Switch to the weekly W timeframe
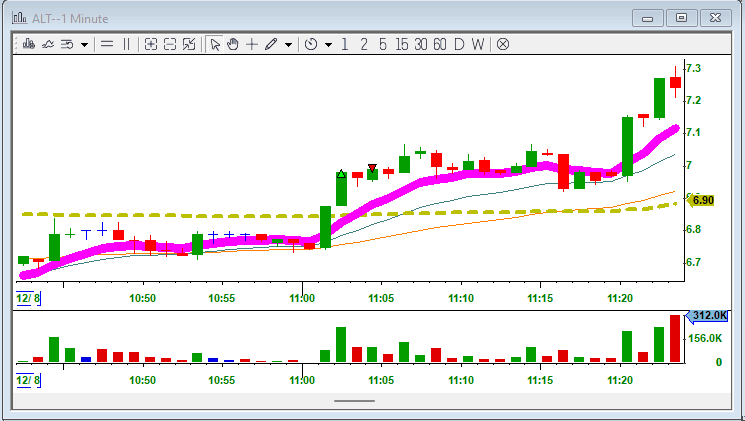The width and height of the screenshot is (745, 421). coord(478,44)
